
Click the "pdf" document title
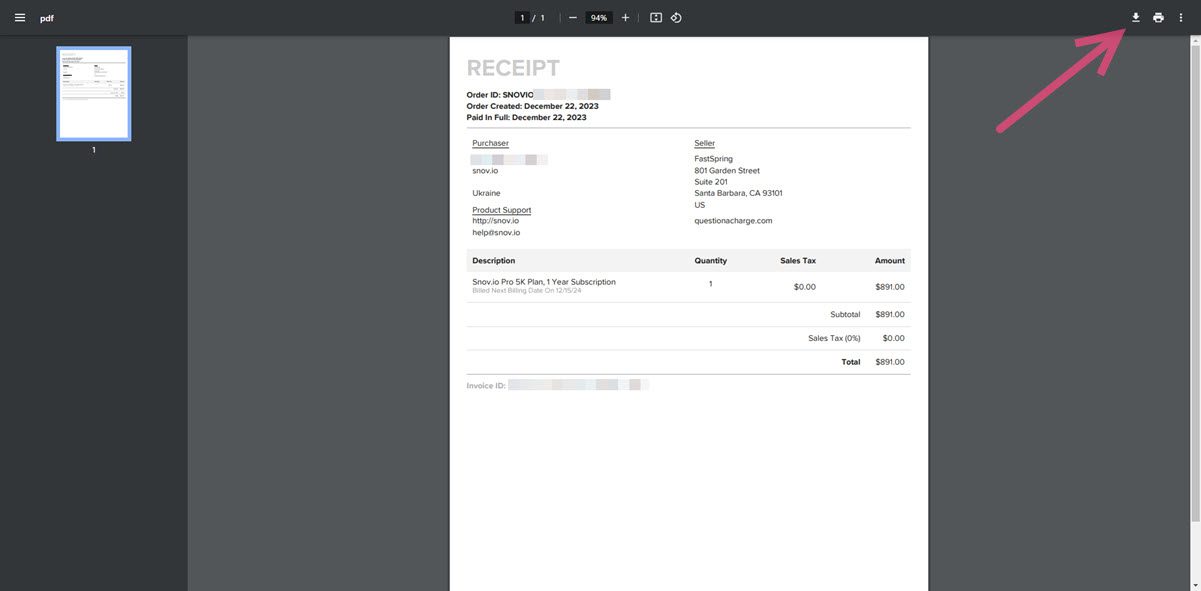(47, 18)
